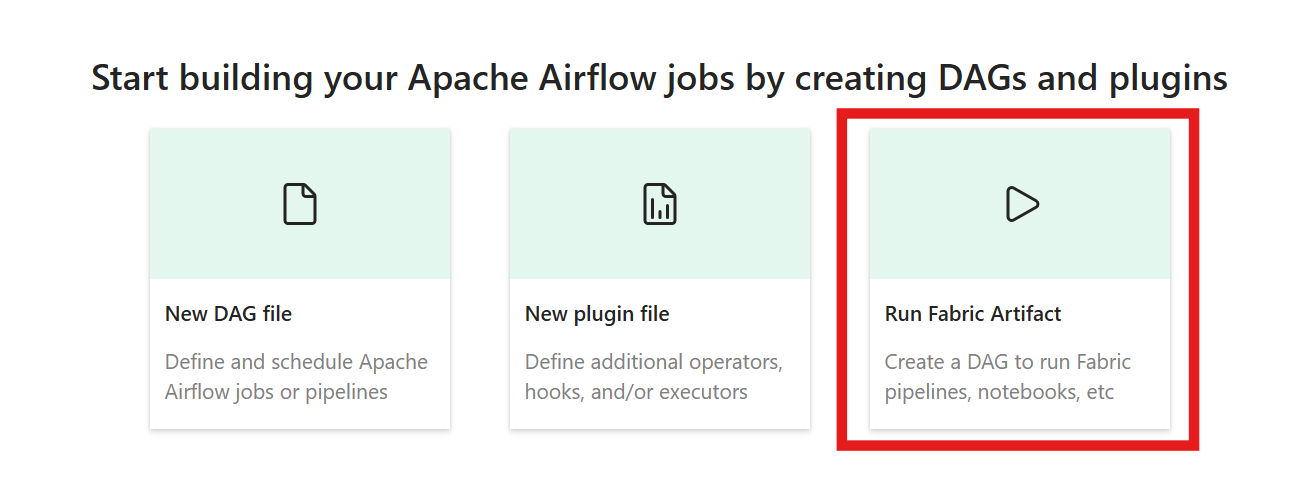Select the Run Fabric Artifact card title
1306x493 pixels.
click(x=973, y=314)
